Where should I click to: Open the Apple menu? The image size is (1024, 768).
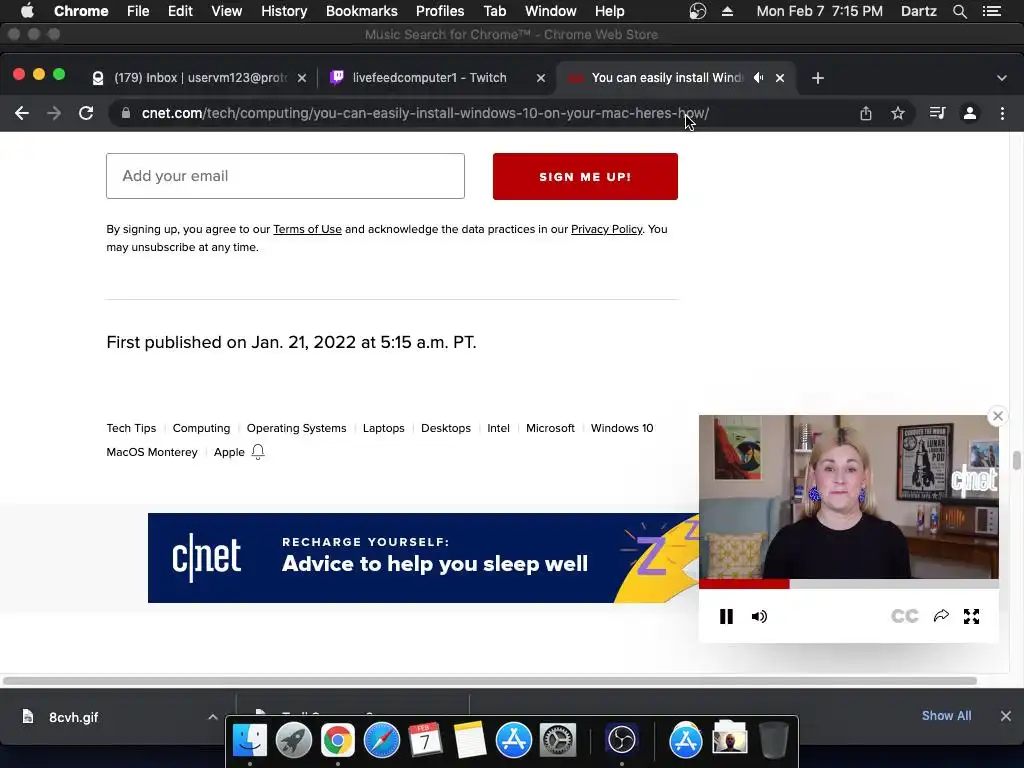tap(27, 11)
